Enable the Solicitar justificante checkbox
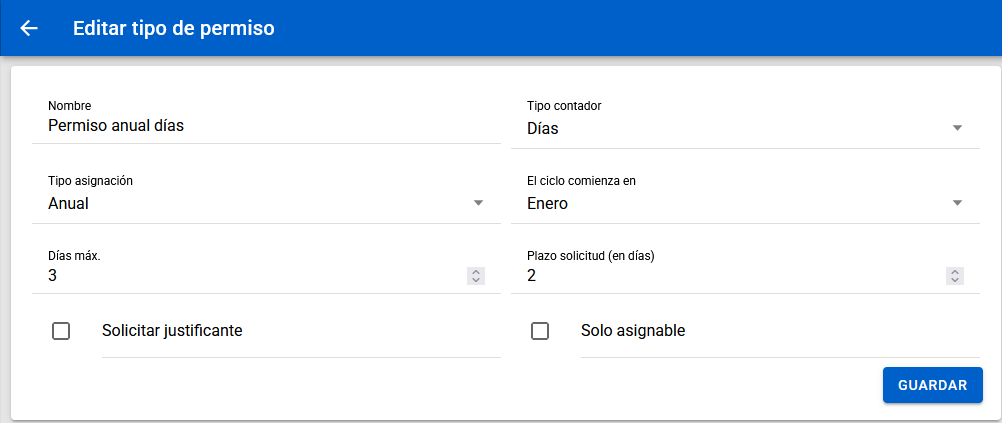The image size is (1002, 423). 61,331
